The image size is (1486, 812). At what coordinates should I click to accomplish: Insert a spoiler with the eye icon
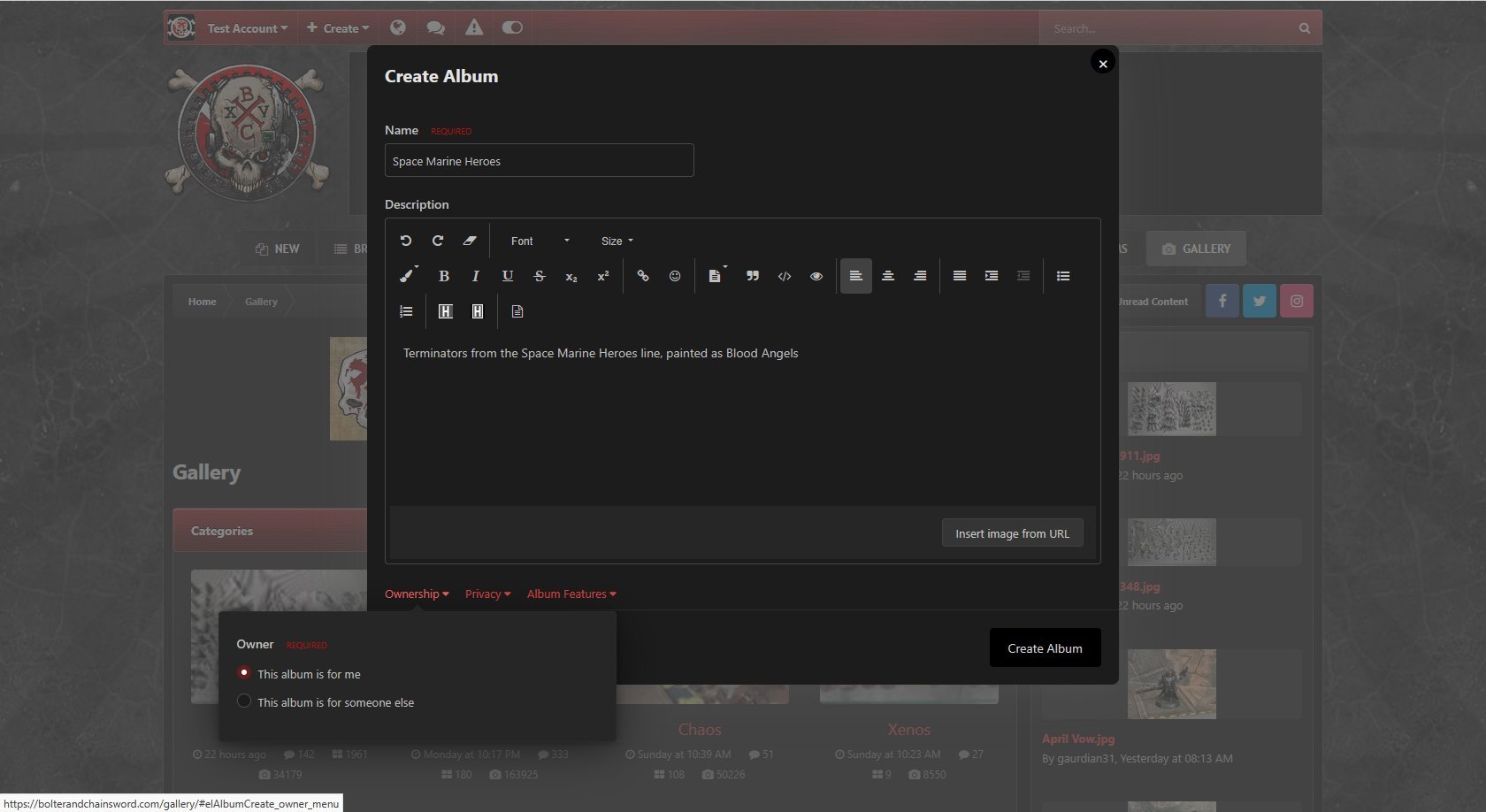[816, 276]
